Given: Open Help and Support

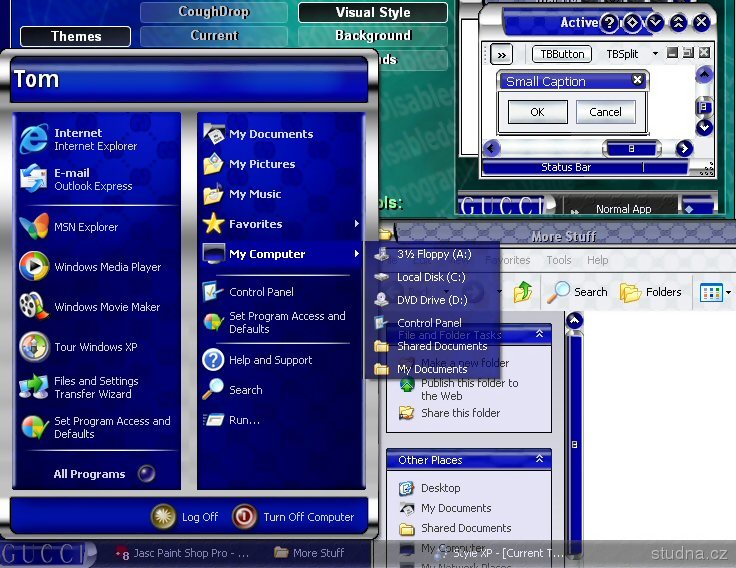Looking at the screenshot, I should (270, 360).
